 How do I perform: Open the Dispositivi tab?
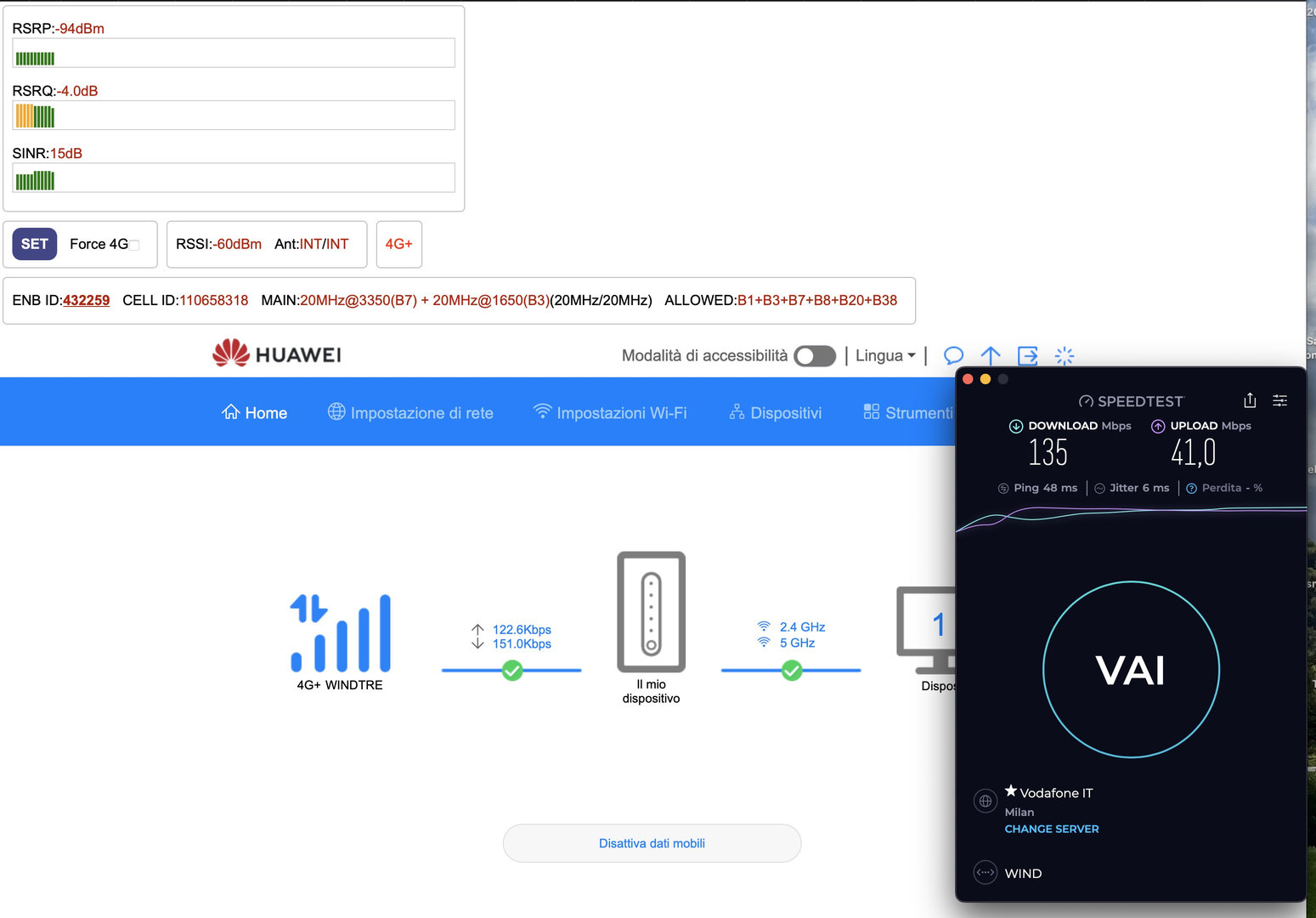click(x=776, y=412)
